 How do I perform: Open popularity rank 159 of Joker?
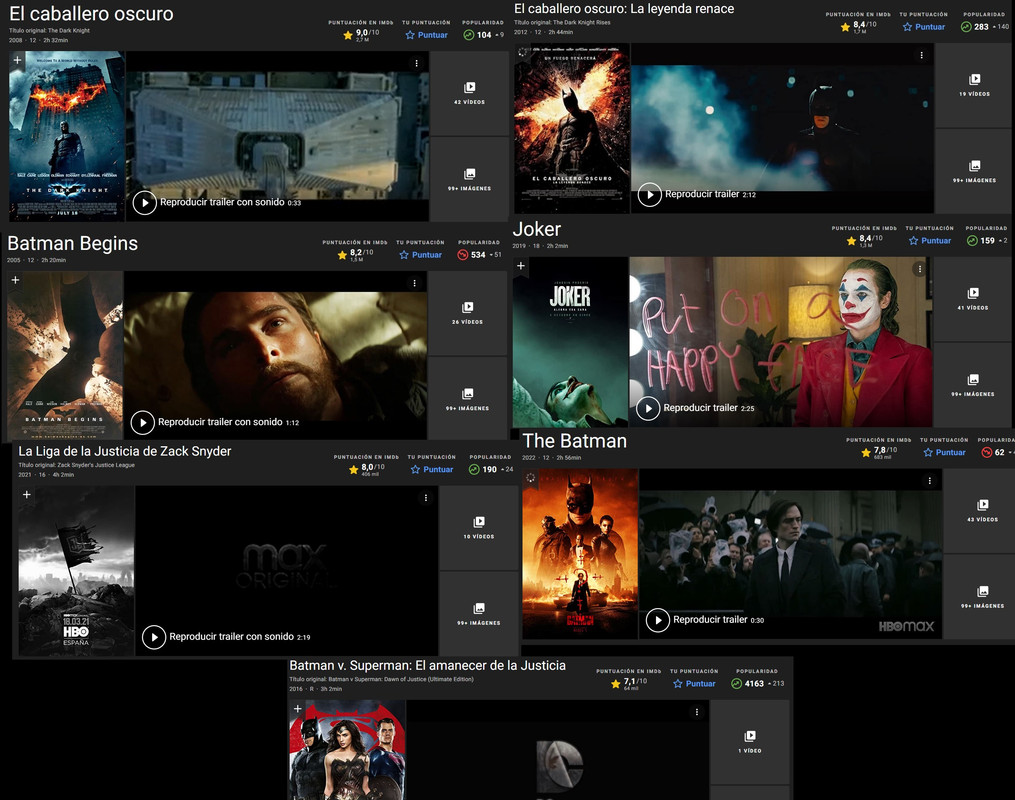coord(987,241)
